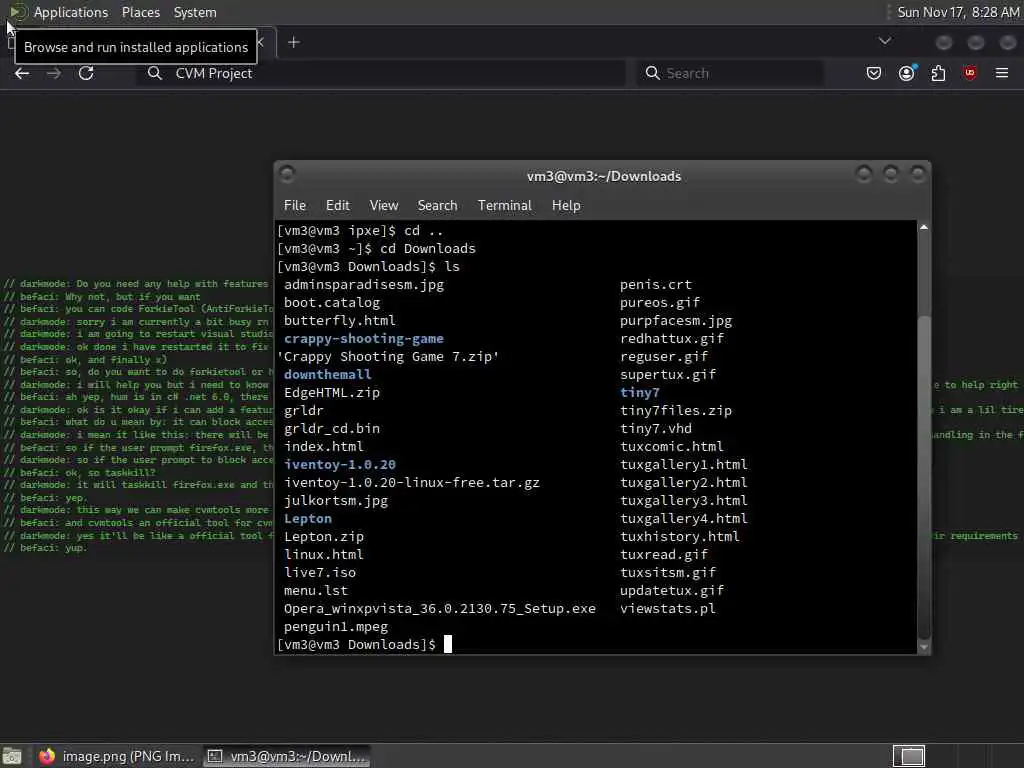1024x768 pixels.
Task: Open the terminal Help menu
Action: pos(566,206)
